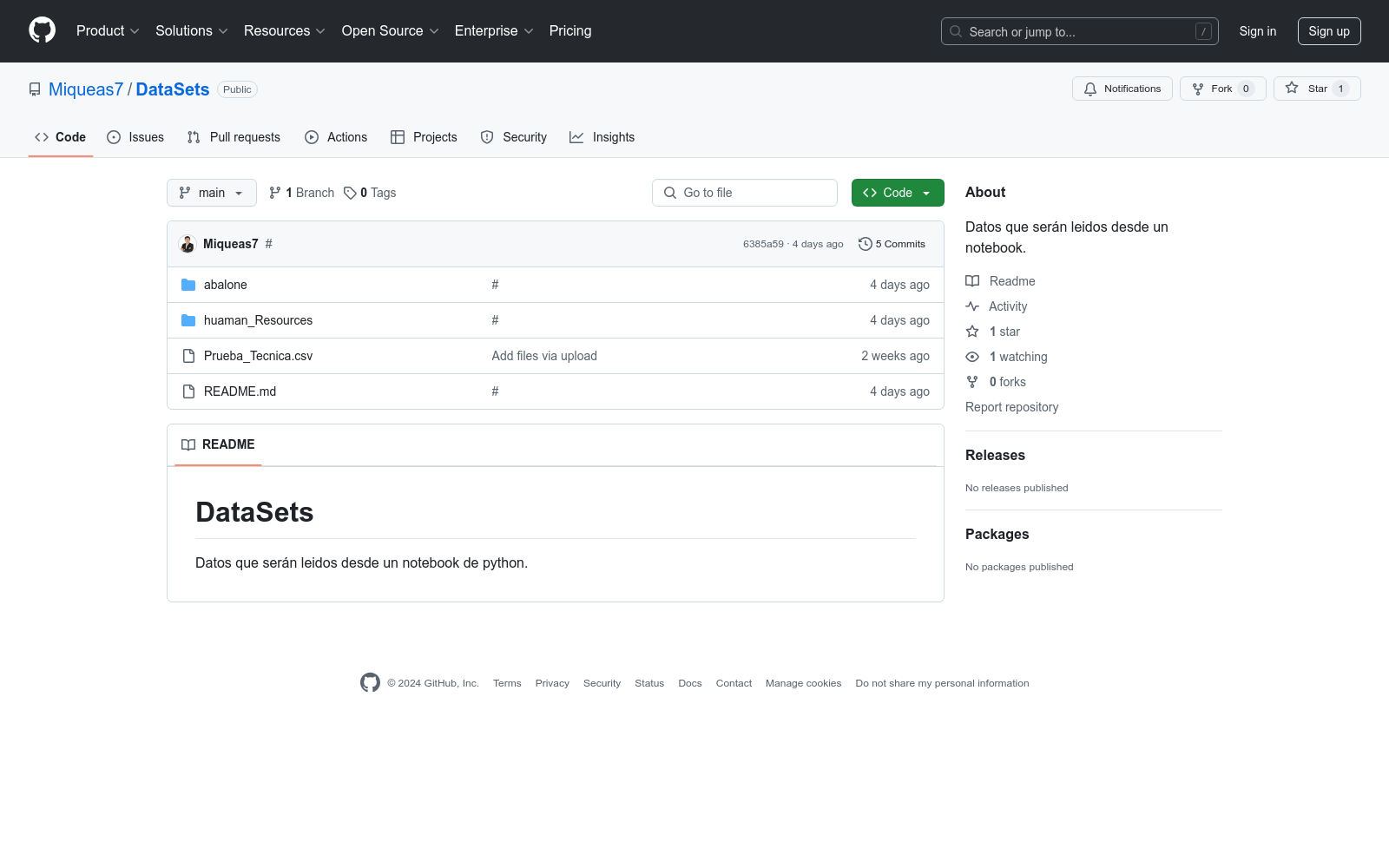Click the magnifier in Go to file
This screenshot has height=868, width=1389.
tap(670, 193)
